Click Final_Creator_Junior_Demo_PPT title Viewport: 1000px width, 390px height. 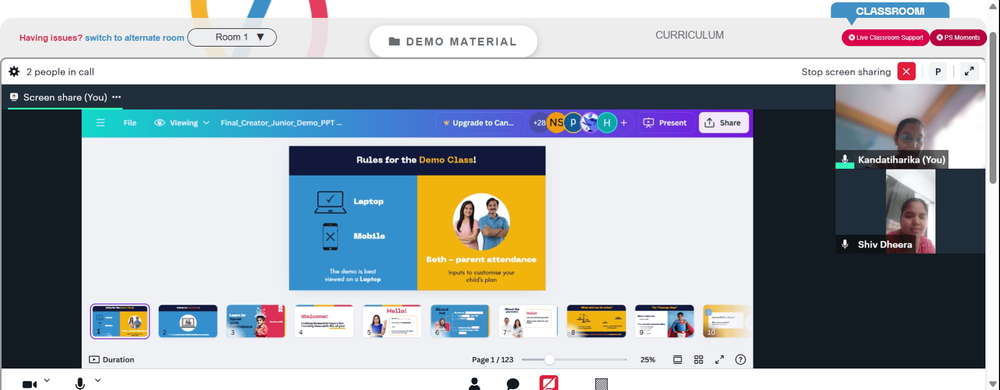pyautogui.click(x=281, y=123)
